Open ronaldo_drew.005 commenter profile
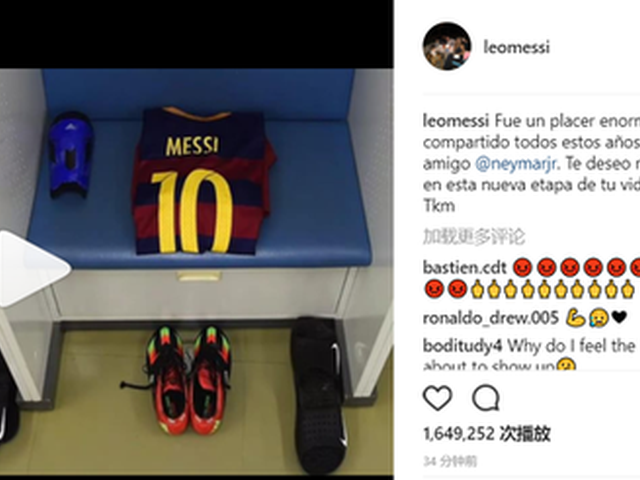Viewport: 640px width, 480px height. tap(491, 318)
